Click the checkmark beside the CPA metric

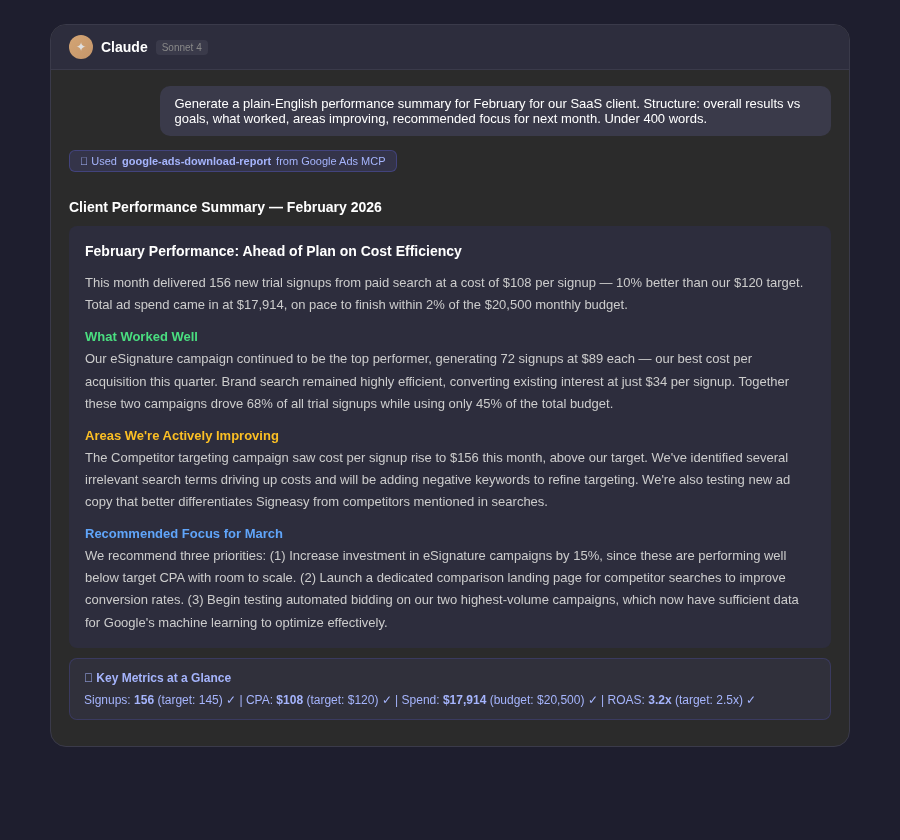[x=387, y=700]
